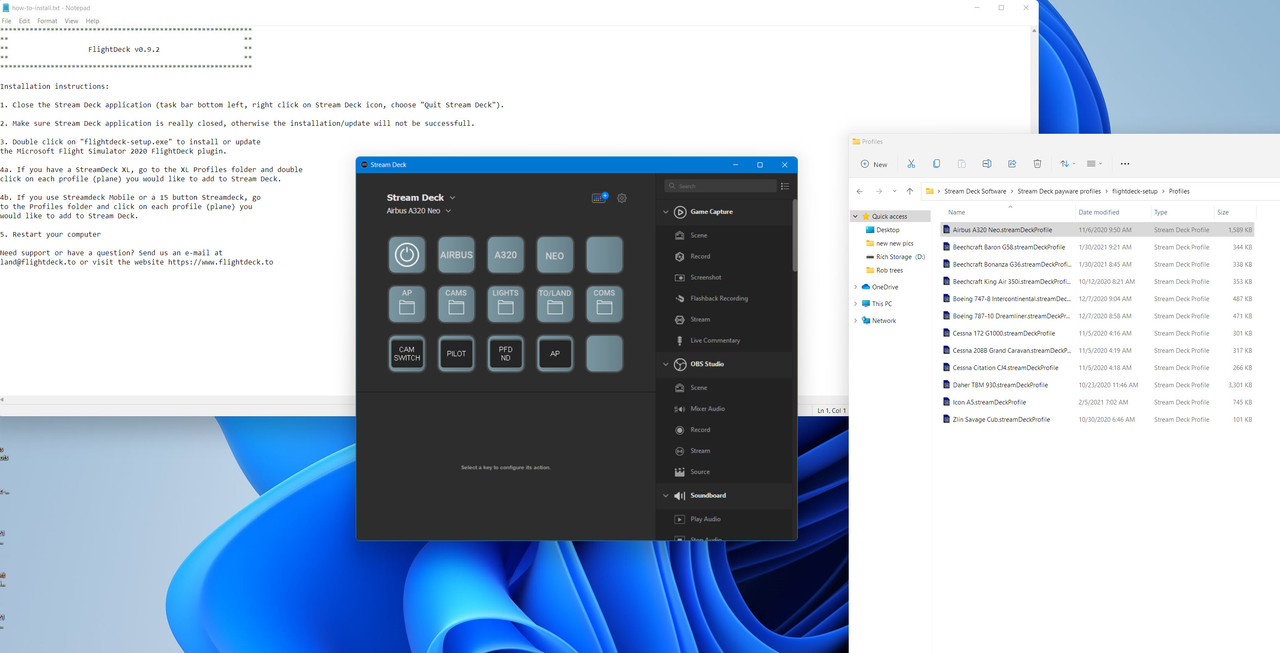
Task: Toggle the action list view icon
Action: coord(785,186)
